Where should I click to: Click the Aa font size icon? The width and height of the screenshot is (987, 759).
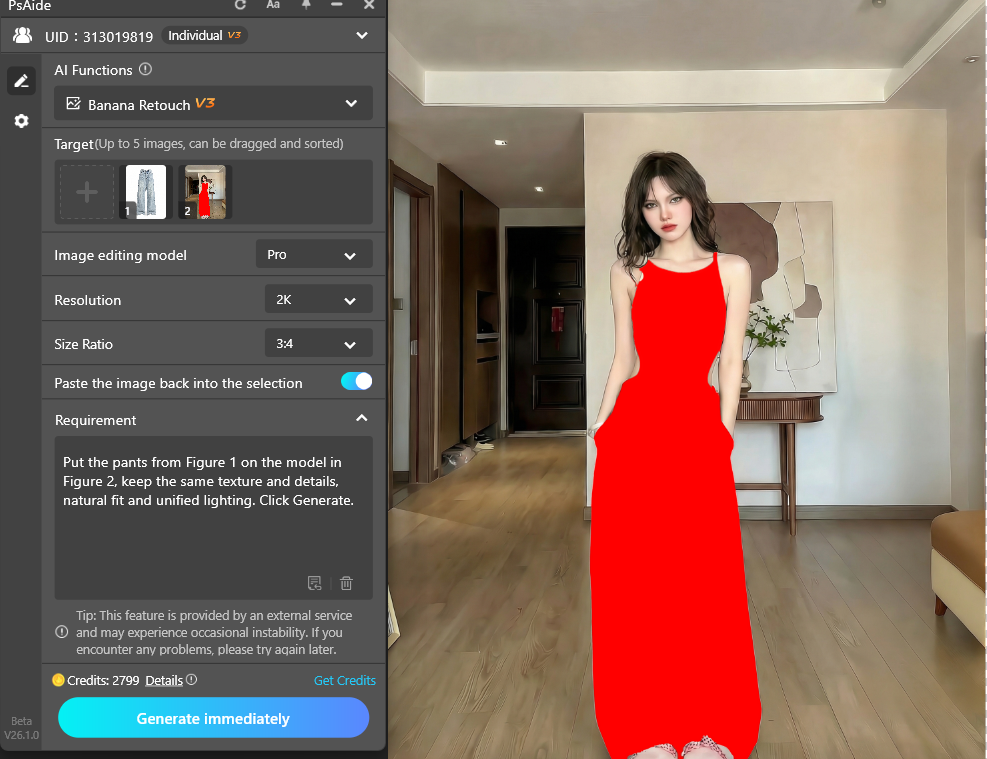coord(273,5)
